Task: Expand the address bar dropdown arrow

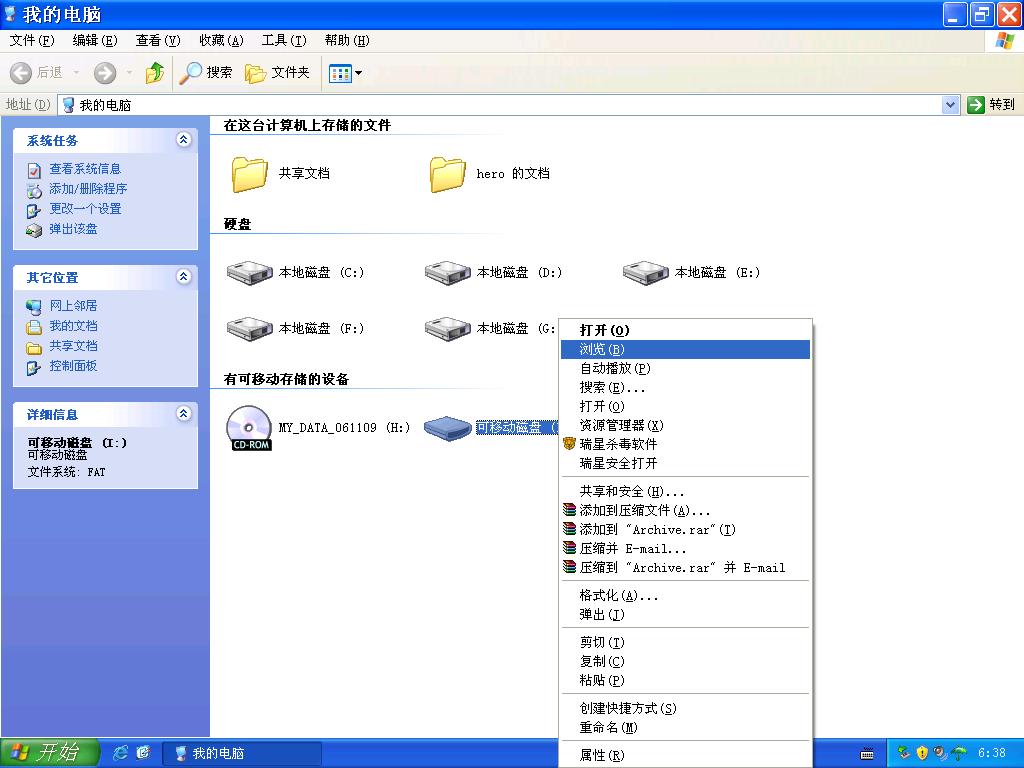Action: (x=950, y=104)
